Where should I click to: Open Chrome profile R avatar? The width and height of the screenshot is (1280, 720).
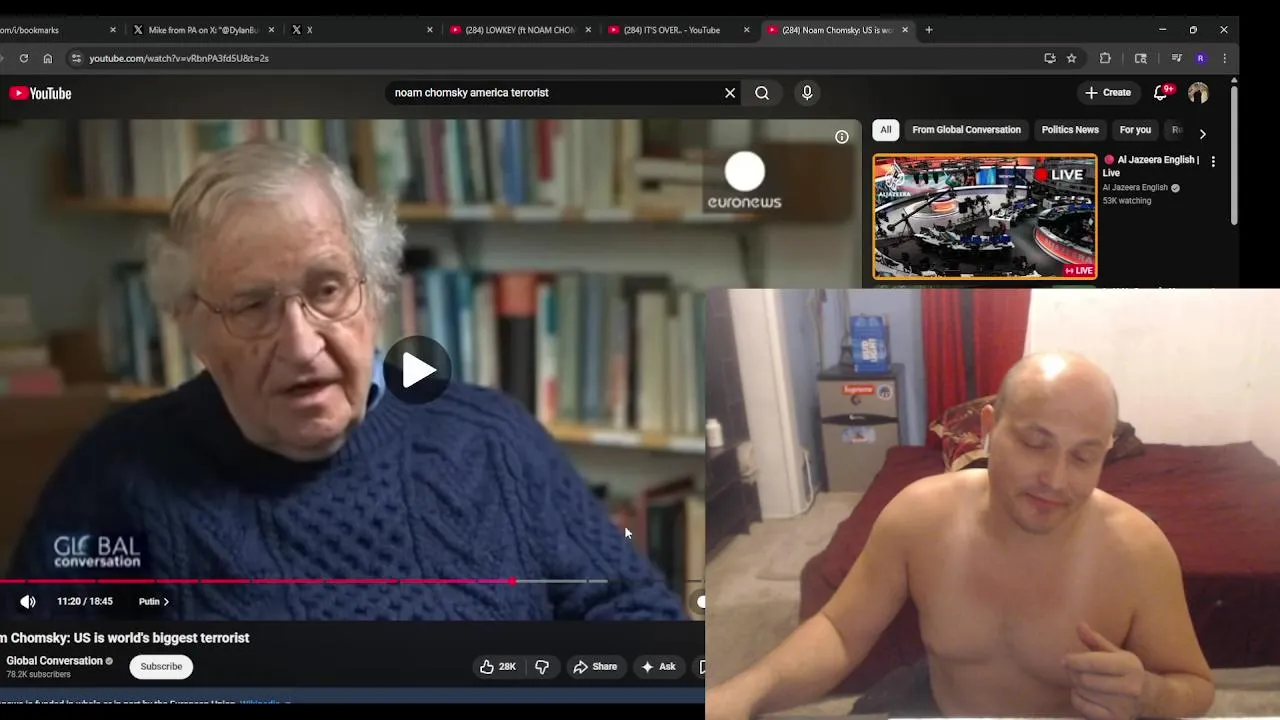[1201, 58]
